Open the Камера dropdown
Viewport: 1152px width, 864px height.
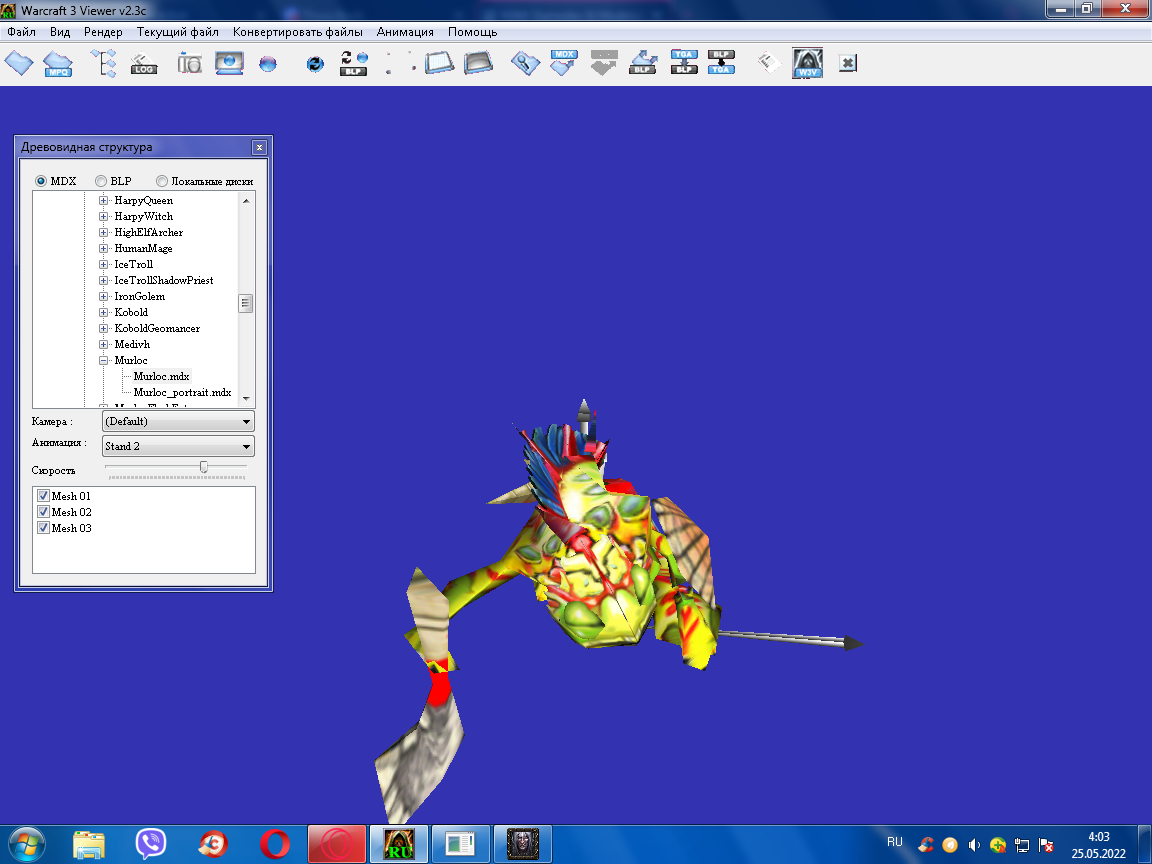pyautogui.click(x=178, y=422)
